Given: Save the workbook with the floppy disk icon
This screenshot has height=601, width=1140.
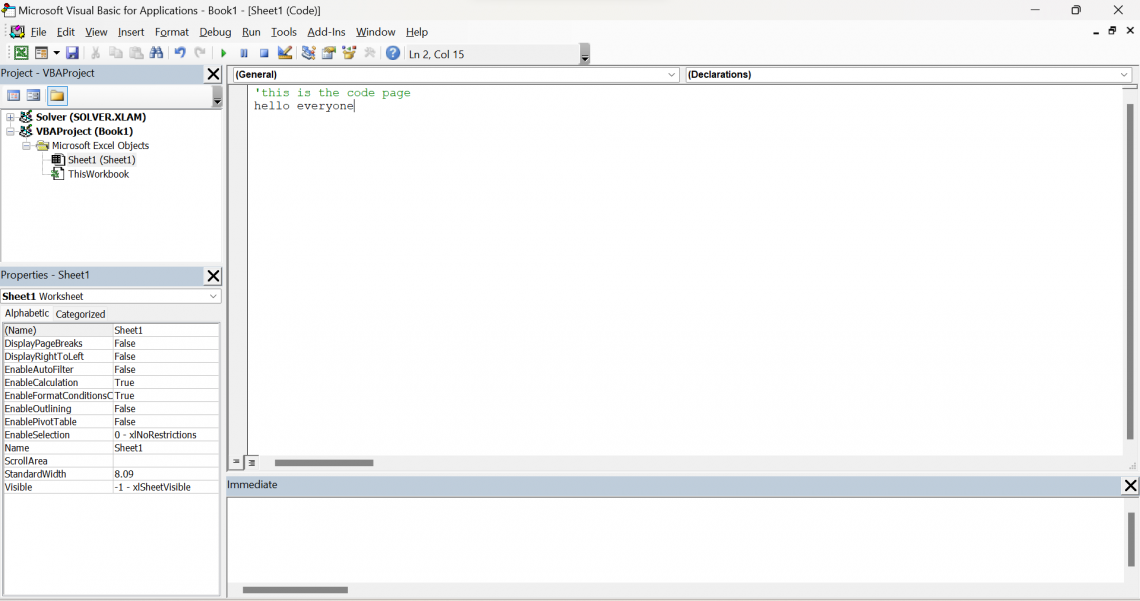Looking at the screenshot, I should click(x=72, y=53).
